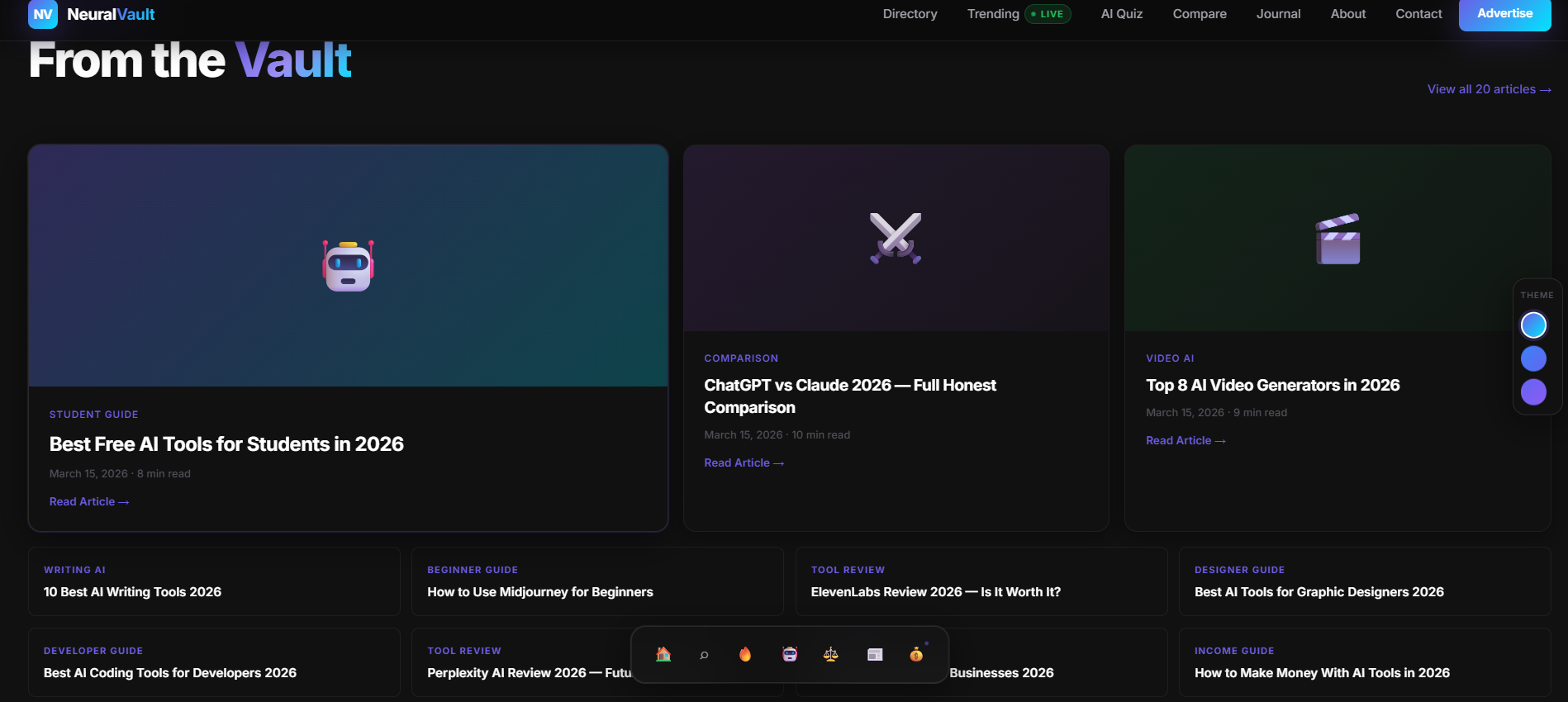The height and width of the screenshot is (702, 1568).
Task: Choose the purple theme swatch
Action: point(1533,391)
